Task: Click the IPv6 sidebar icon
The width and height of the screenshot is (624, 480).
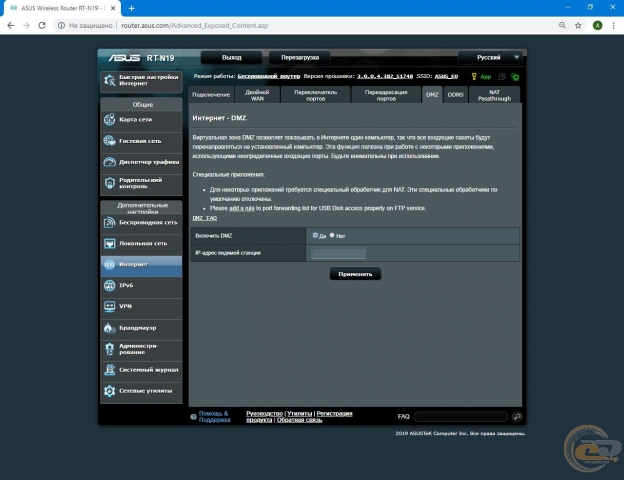Action: pos(109,285)
